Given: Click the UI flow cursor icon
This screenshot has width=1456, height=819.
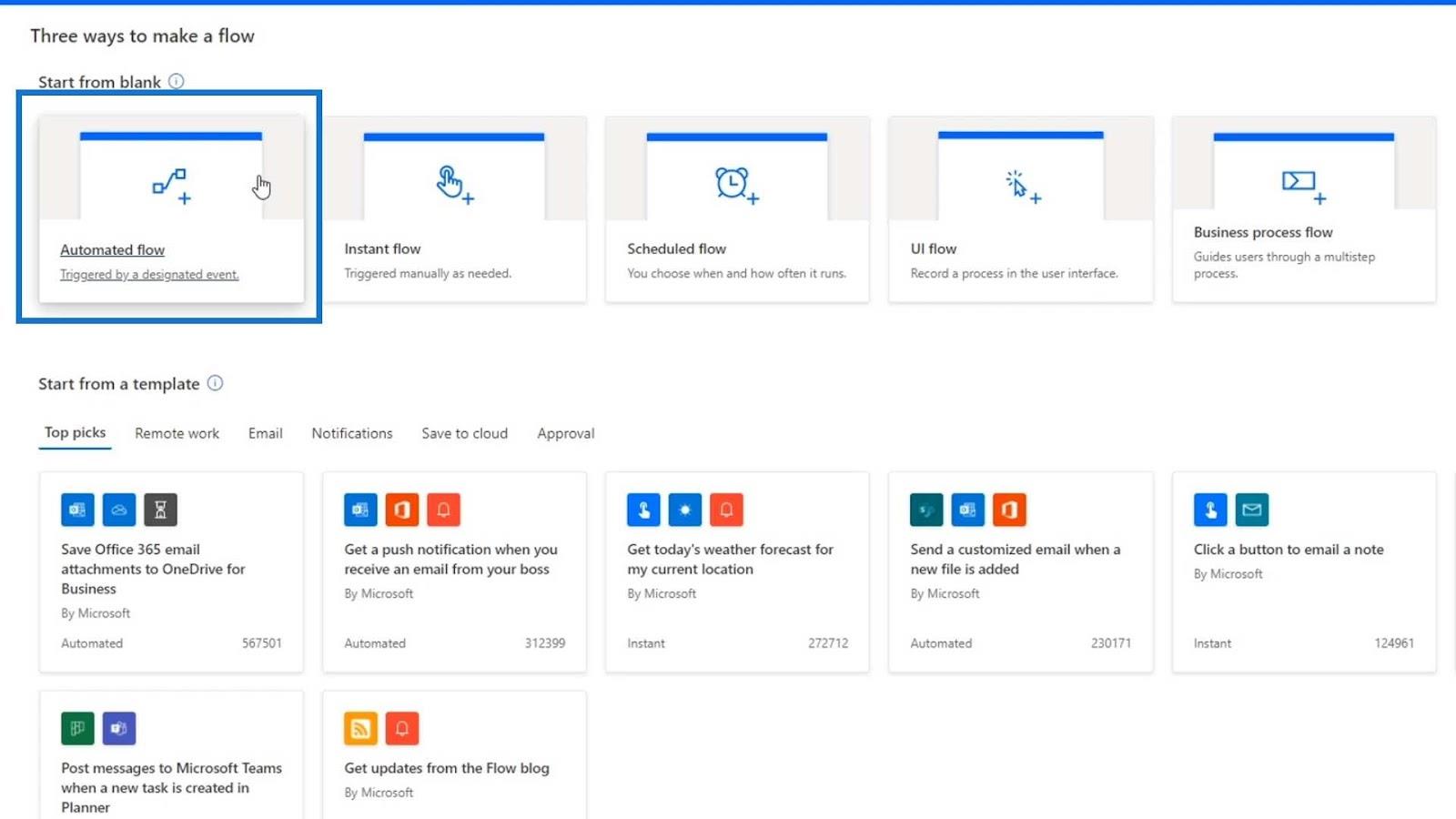Looking at the screenshot, I should tap(1023, 187).
